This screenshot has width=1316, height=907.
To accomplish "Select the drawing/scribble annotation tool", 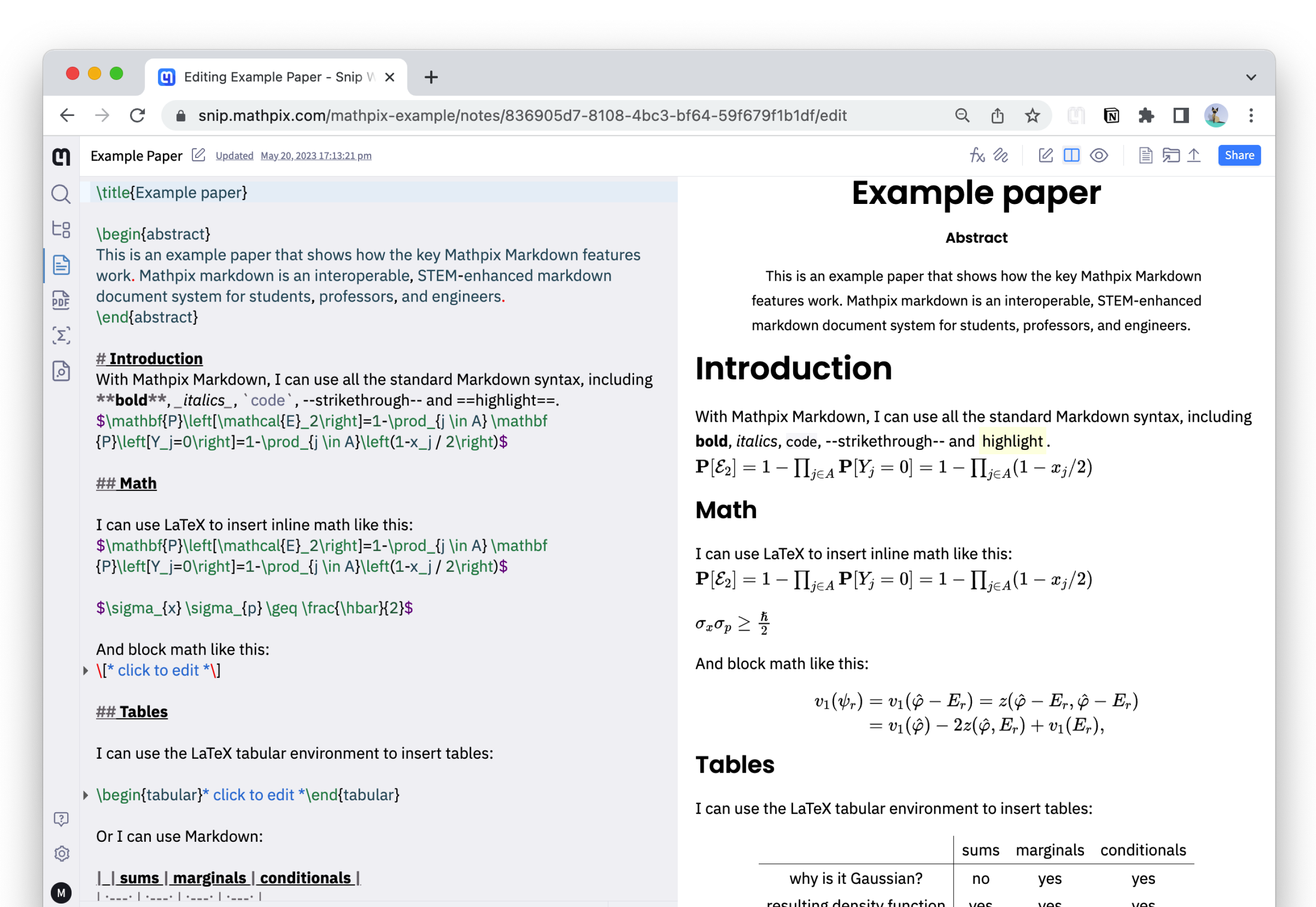I will pyautogui.click(x=1001, y=155).
